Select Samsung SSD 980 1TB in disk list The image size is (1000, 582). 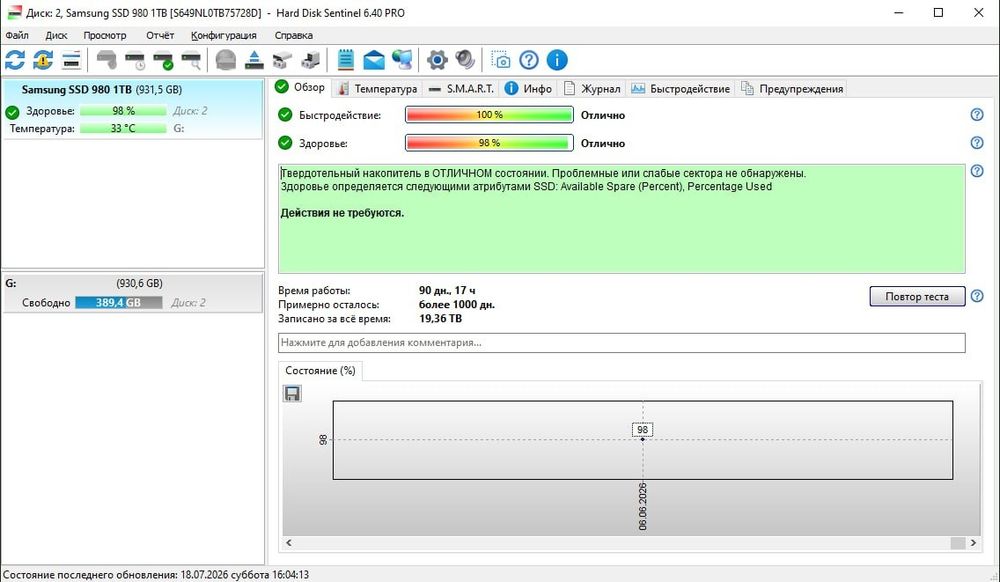(x=132, y=108)
